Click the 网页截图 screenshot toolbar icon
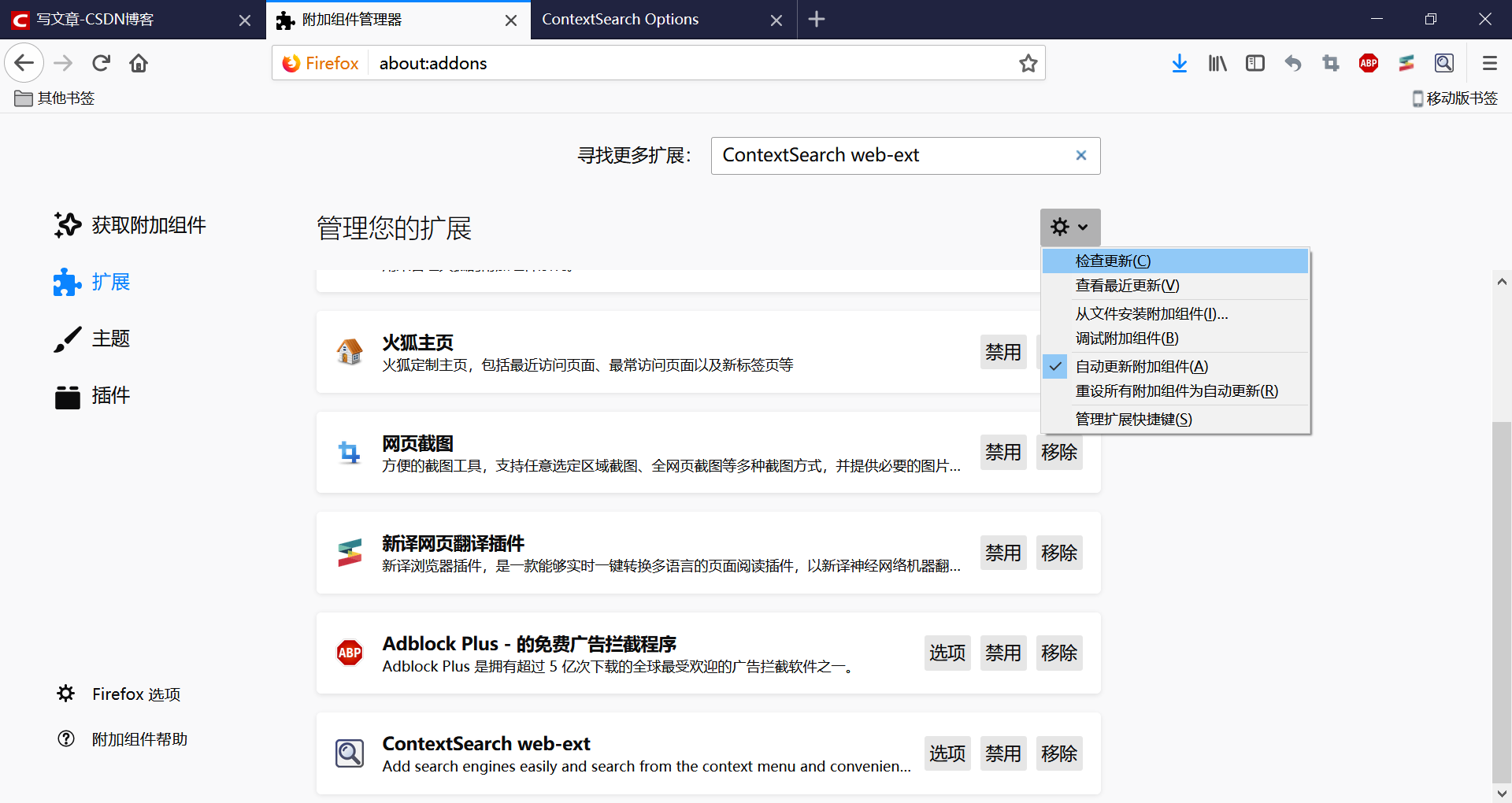This screenshot has width=1512, height=803. (x=1330, y=63)
